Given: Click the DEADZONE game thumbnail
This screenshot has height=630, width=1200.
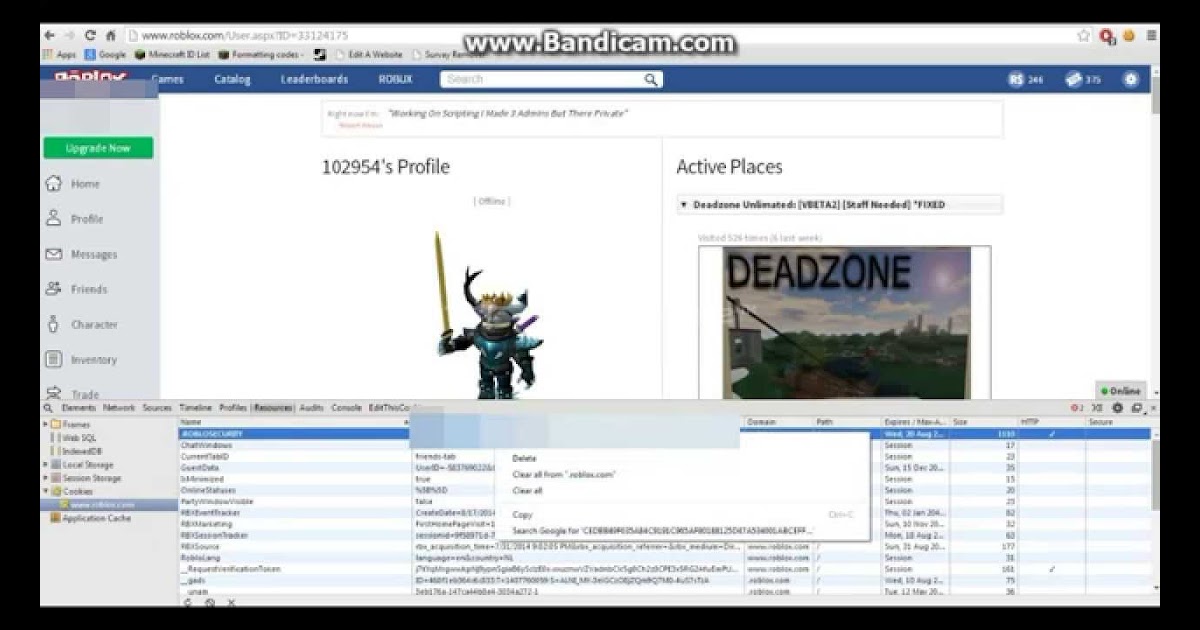Looking at the screenshot, I should [x=845, y=322].
